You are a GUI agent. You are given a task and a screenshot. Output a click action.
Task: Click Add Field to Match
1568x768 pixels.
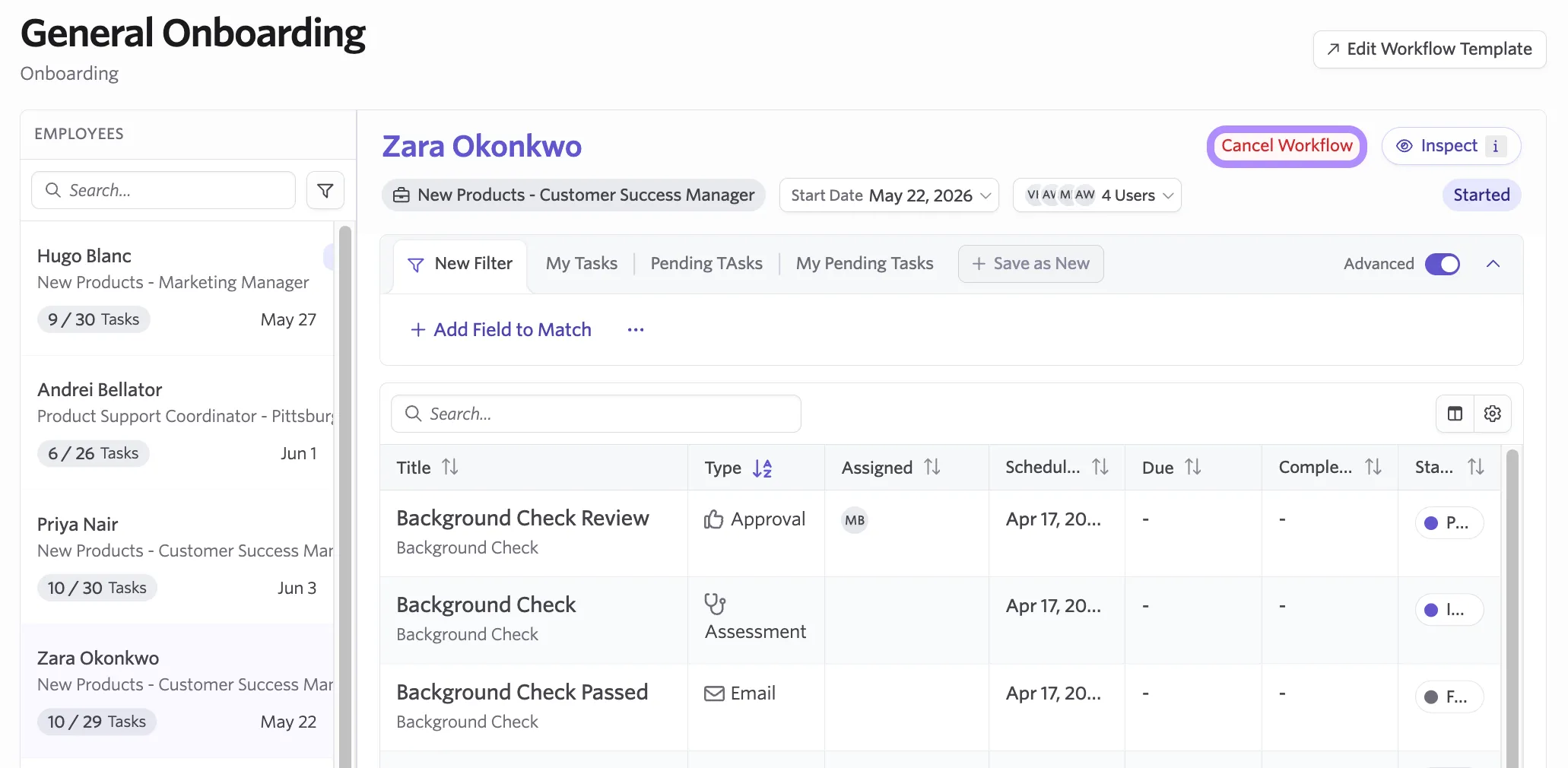click(501, 329)
